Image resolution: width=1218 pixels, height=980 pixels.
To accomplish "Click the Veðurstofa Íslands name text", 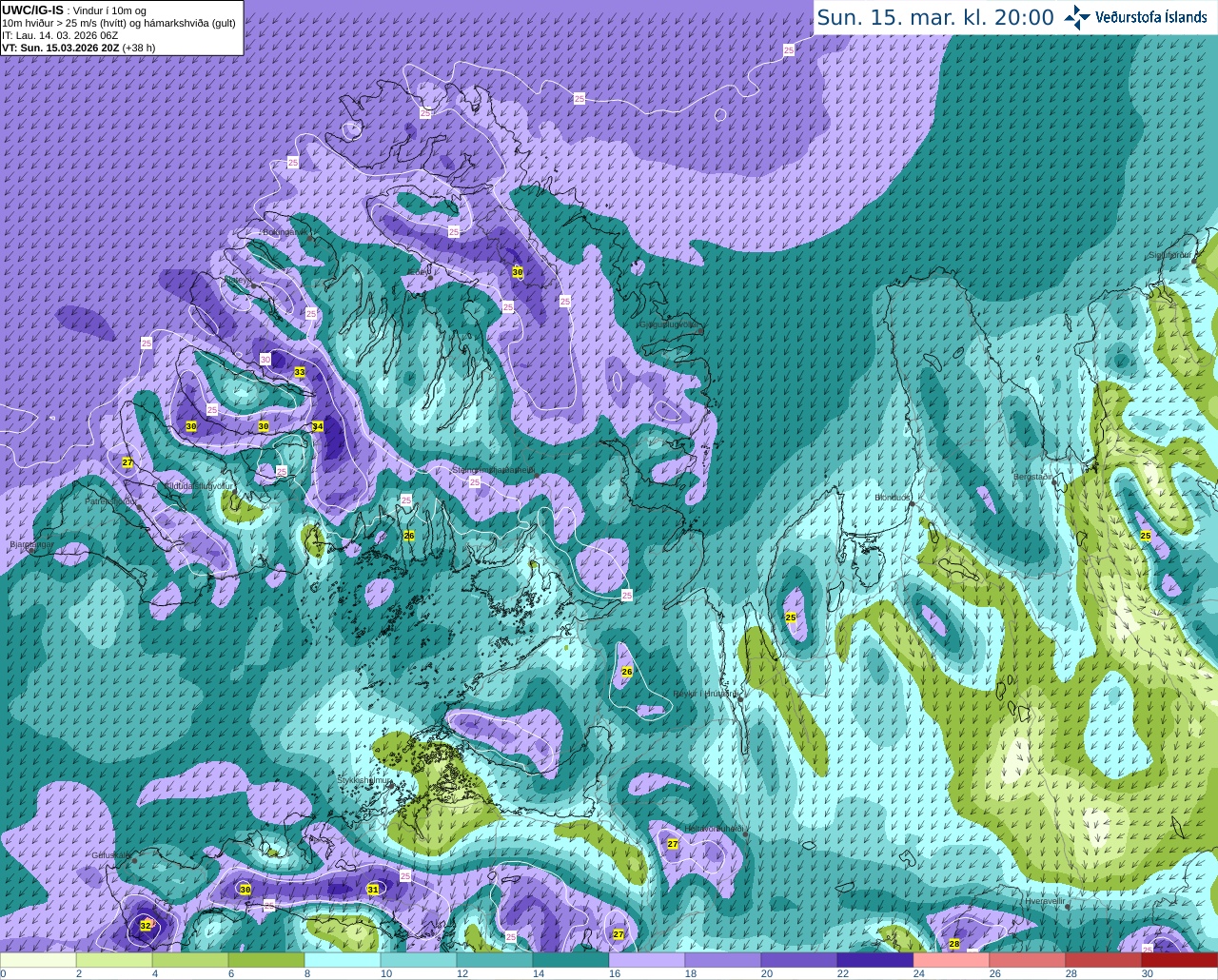I will point(1150,17).
